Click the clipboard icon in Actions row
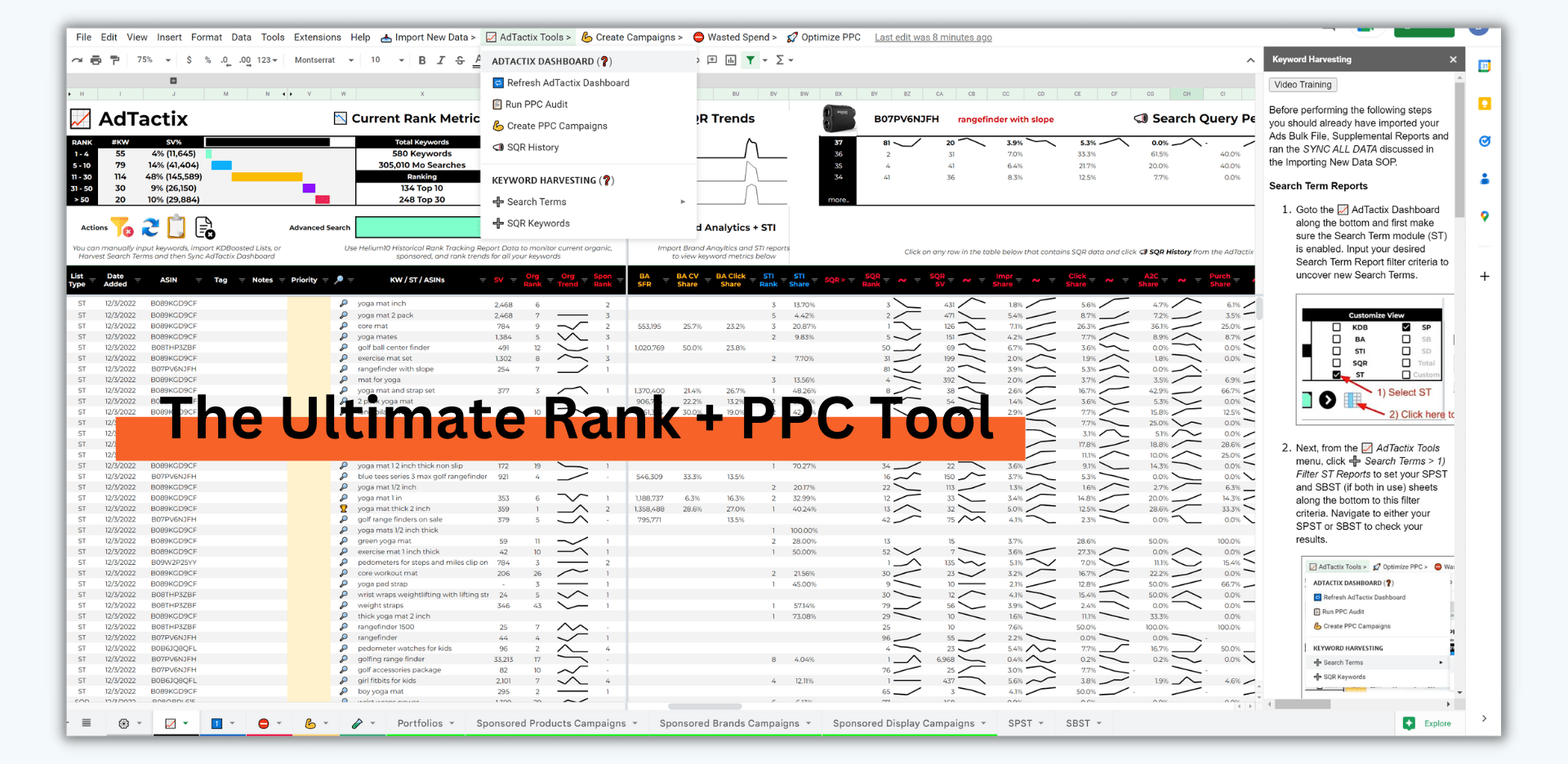 click(x=176, y=227)
